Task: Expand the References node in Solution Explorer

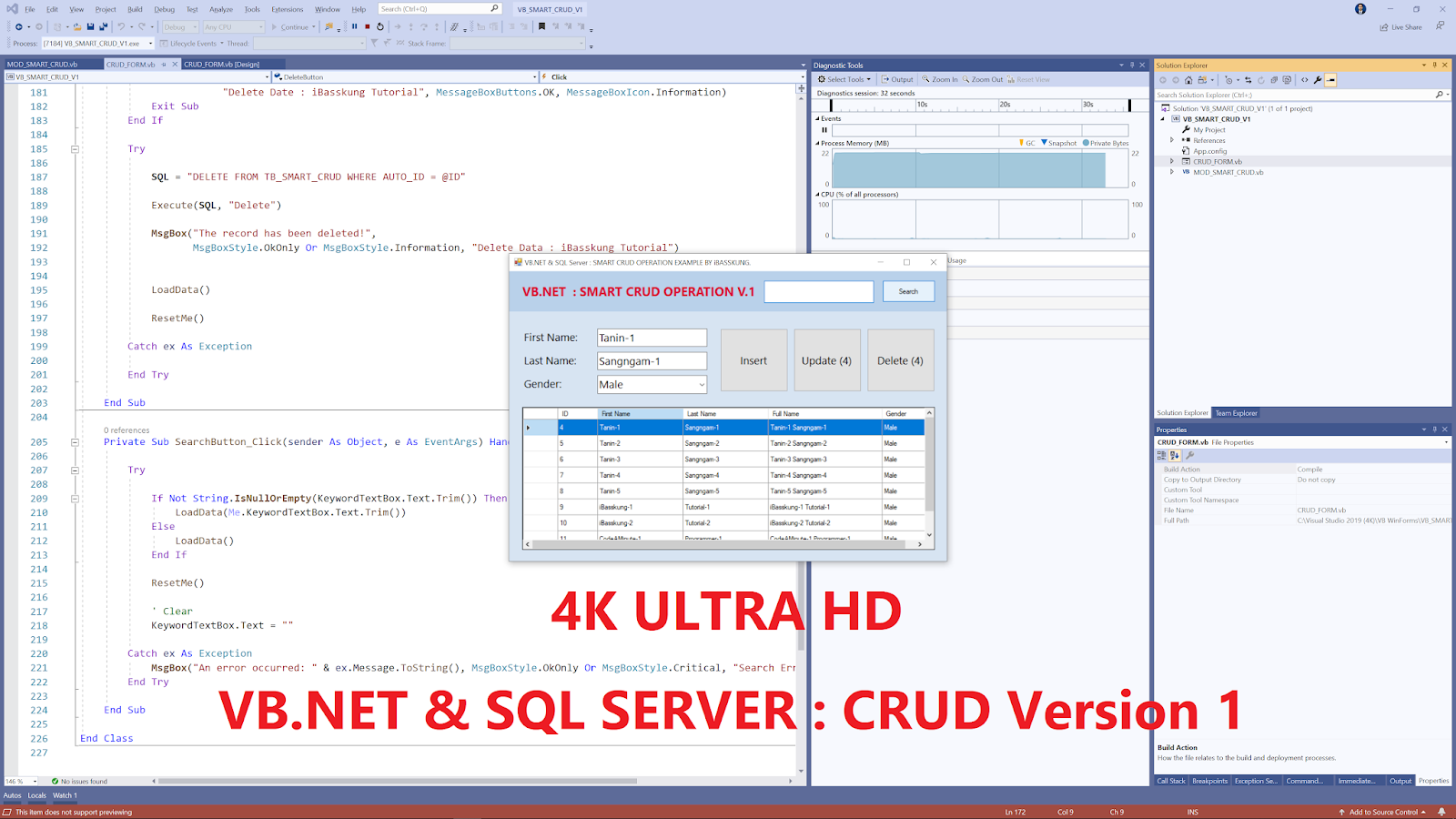Action: [x=1172, y=140]
